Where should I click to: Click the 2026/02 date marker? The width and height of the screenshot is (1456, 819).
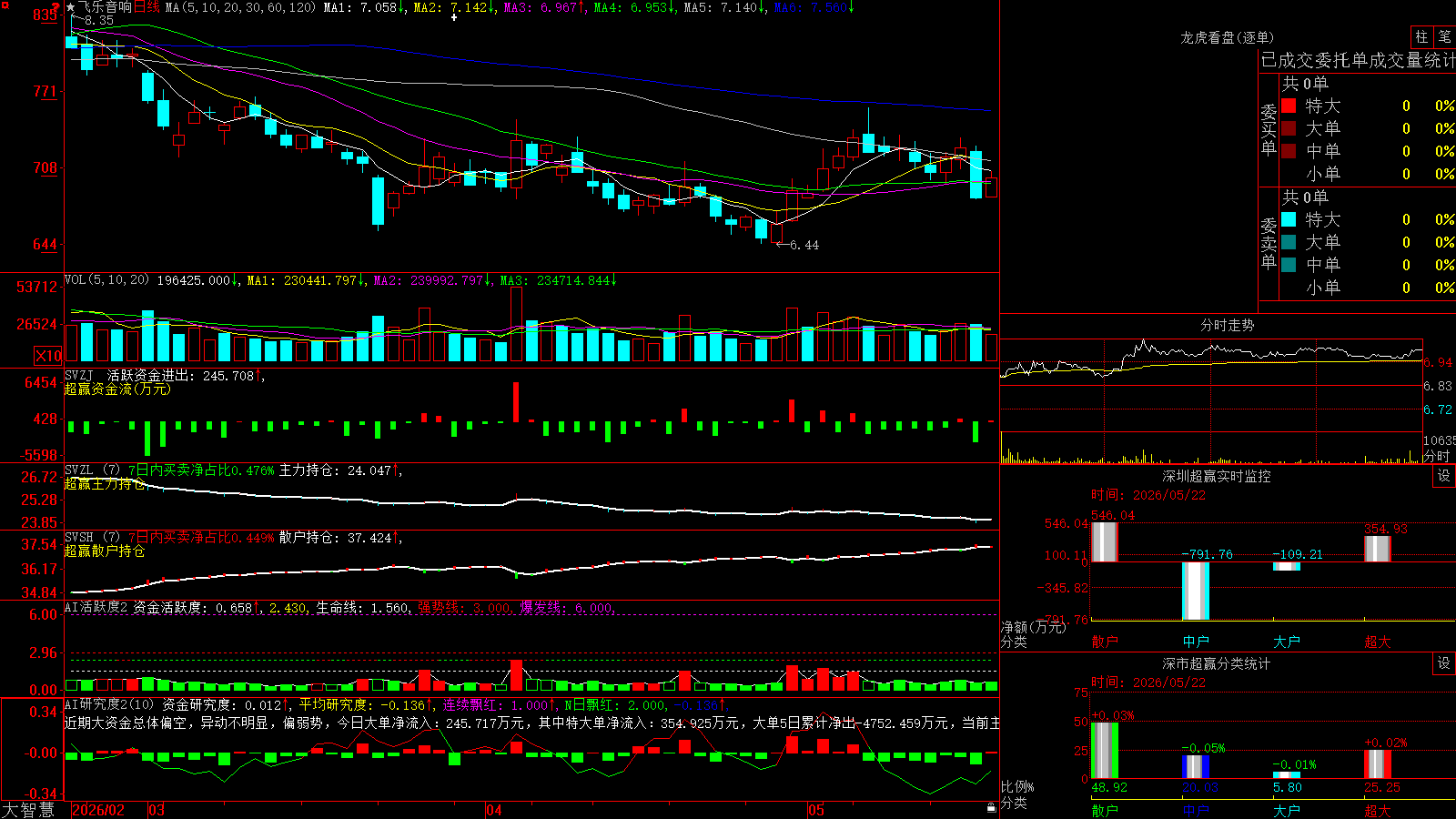click(98, 810)
